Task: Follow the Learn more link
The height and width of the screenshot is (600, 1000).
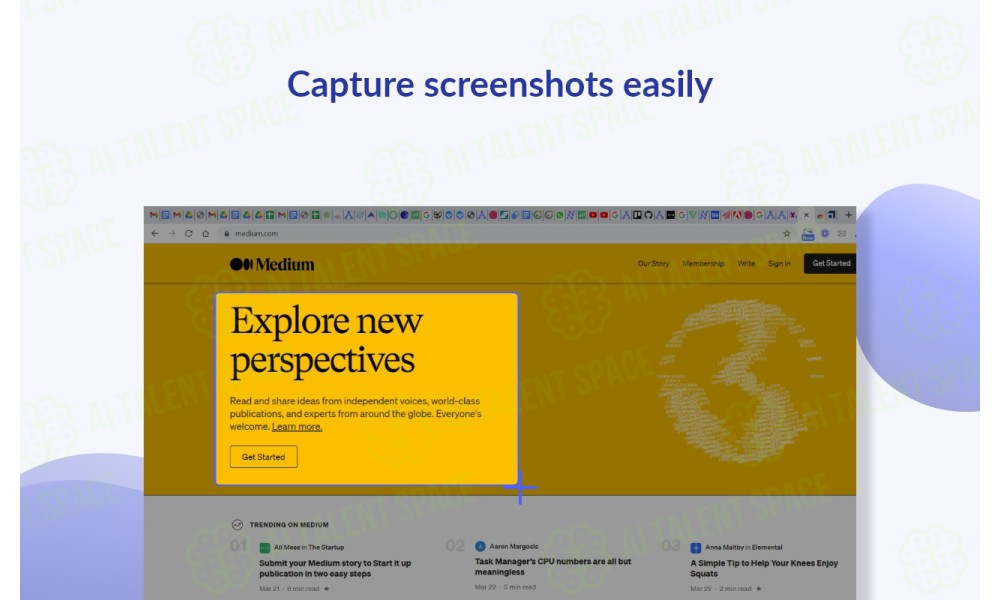Action: pyautogui.click(x=297, y=427)
